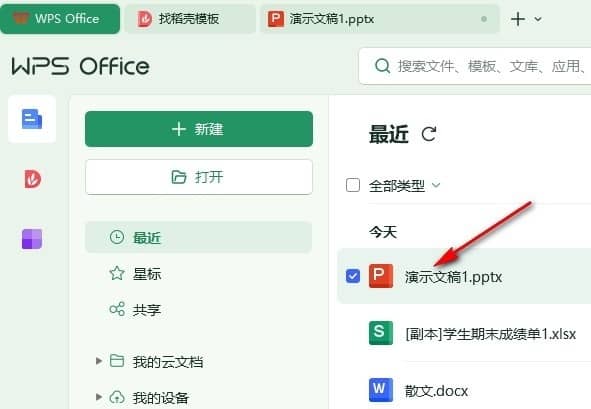Click the green 新建 button

coord(199,129)
